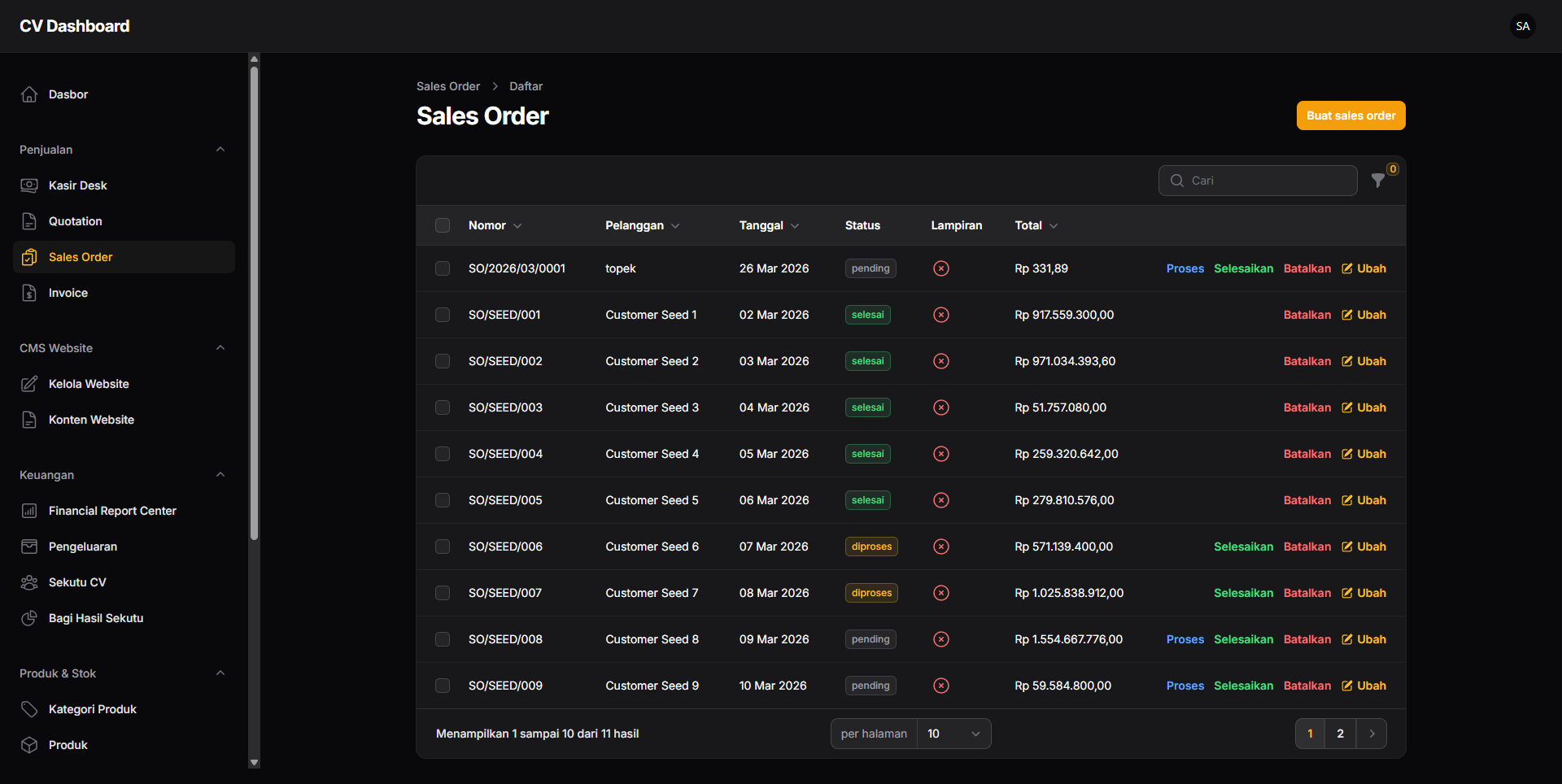Open the Sekutu CV people icon

(29, 581)
